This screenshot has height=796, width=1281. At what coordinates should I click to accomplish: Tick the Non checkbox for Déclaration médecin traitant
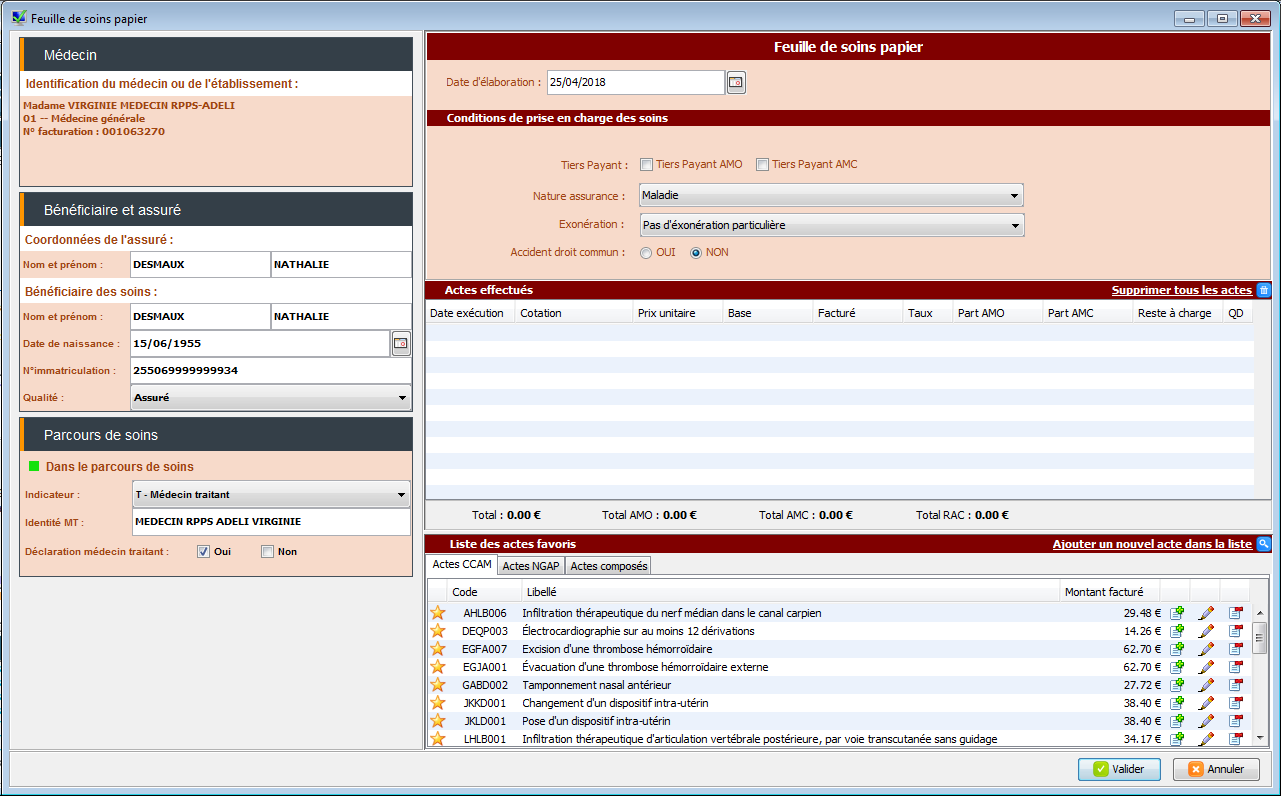(x=267, y=552)
